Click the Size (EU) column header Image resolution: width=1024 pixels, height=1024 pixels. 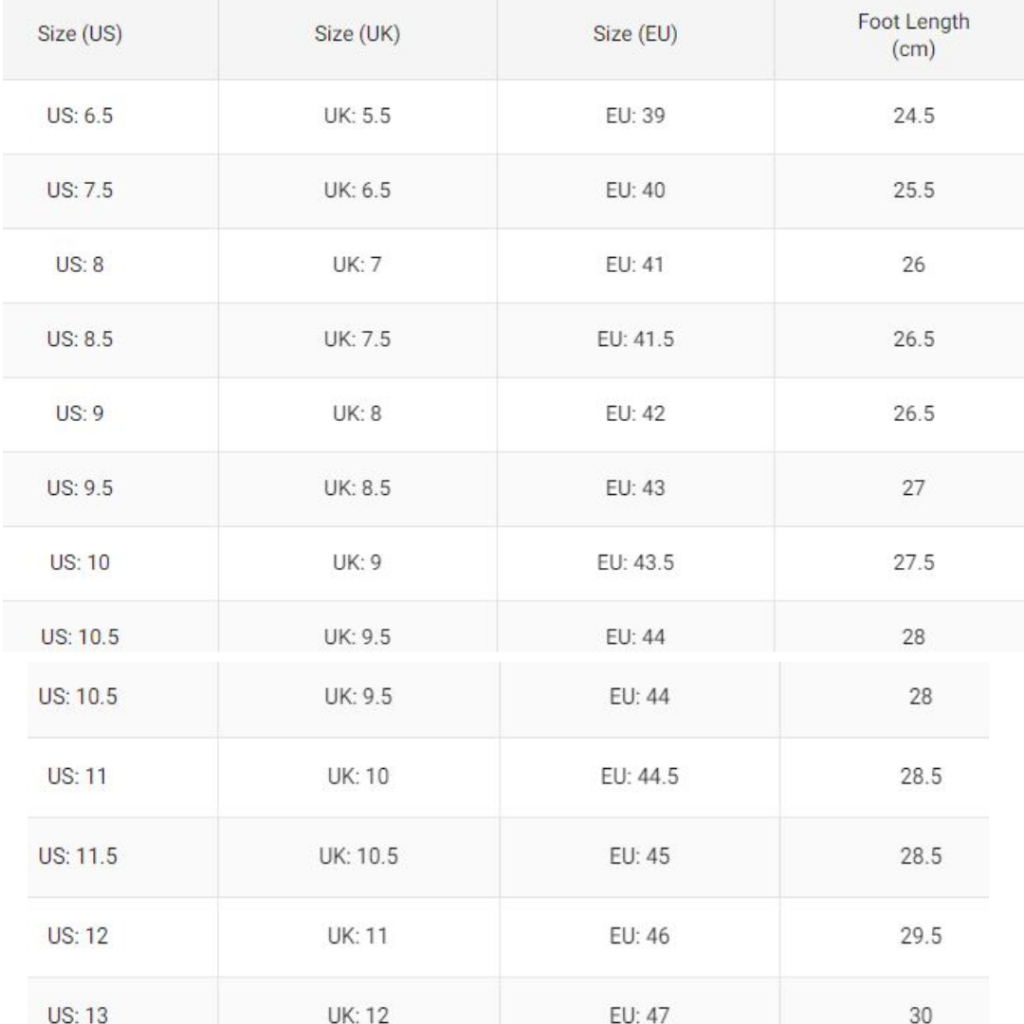(x=635, y=34)
